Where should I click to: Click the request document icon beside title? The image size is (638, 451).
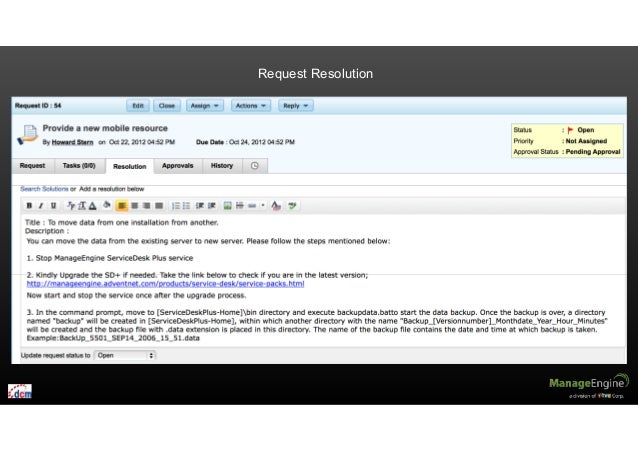pyautogui.click(x=27, y=135)
